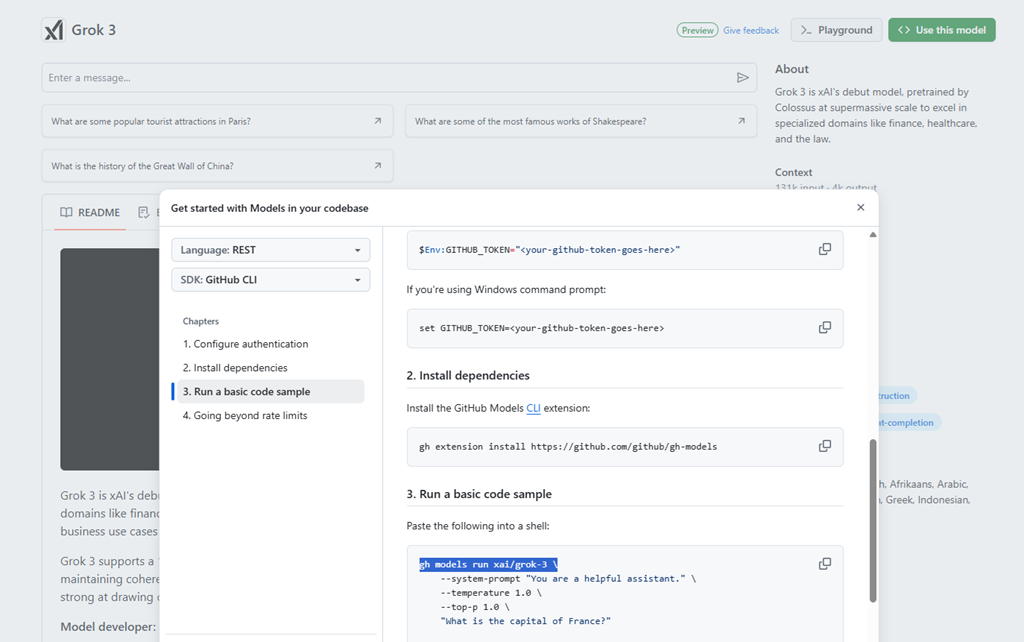Click arrow icon on Shakespeare works prompt

pos(740,121)
